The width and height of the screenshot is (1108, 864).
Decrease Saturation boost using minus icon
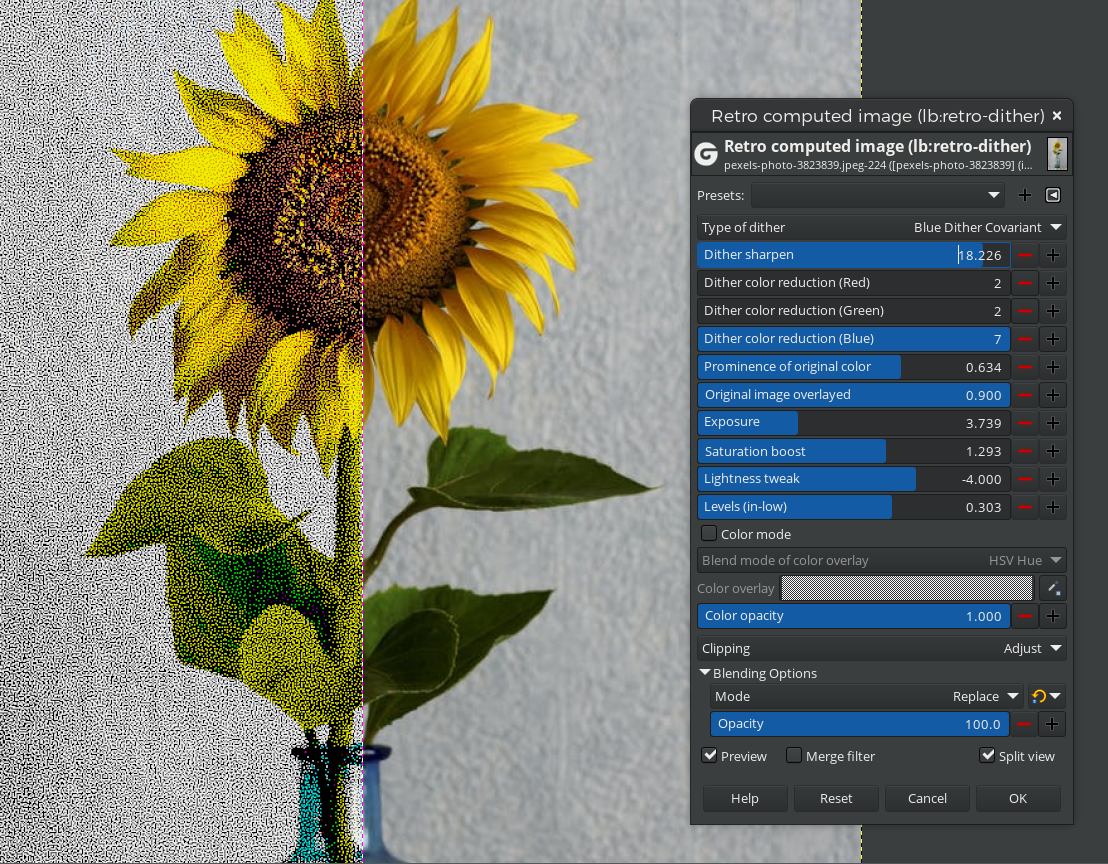point(1025,451)
